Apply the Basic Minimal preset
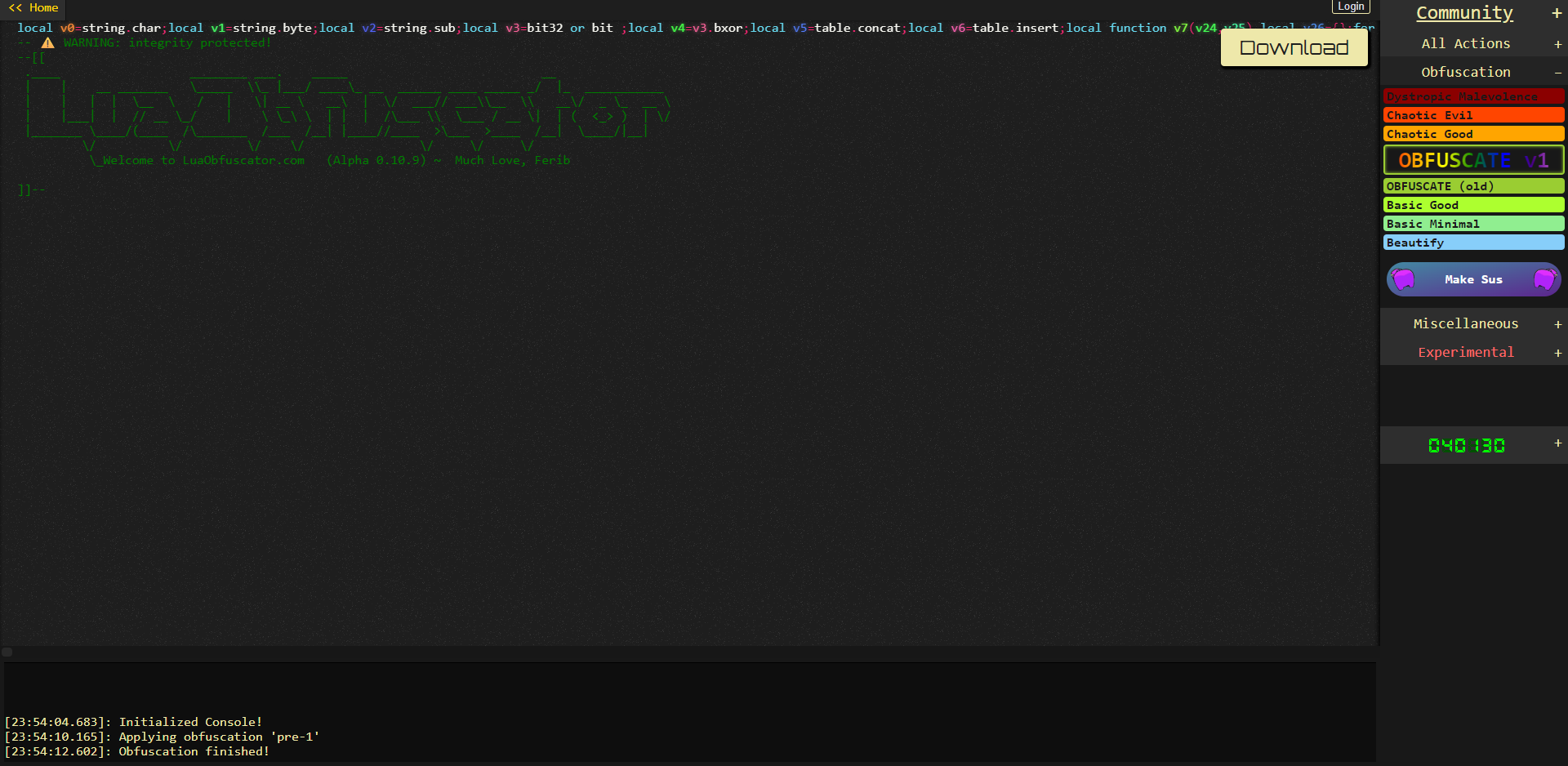Viewport: 1568px width, 766px height. pyautogui.click(x=1473, y=224)
